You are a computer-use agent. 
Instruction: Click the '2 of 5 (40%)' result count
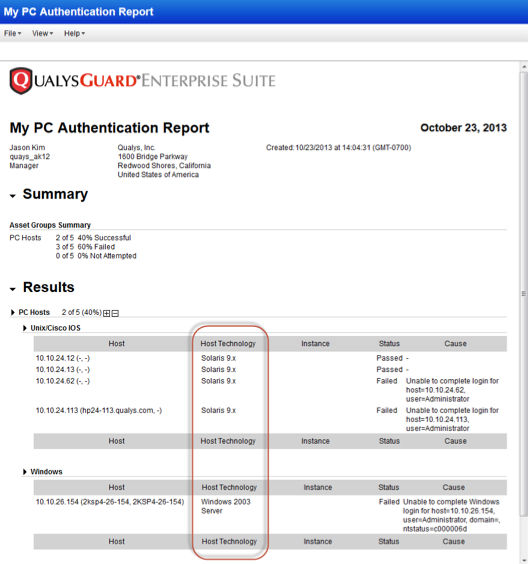pos(82,312)
